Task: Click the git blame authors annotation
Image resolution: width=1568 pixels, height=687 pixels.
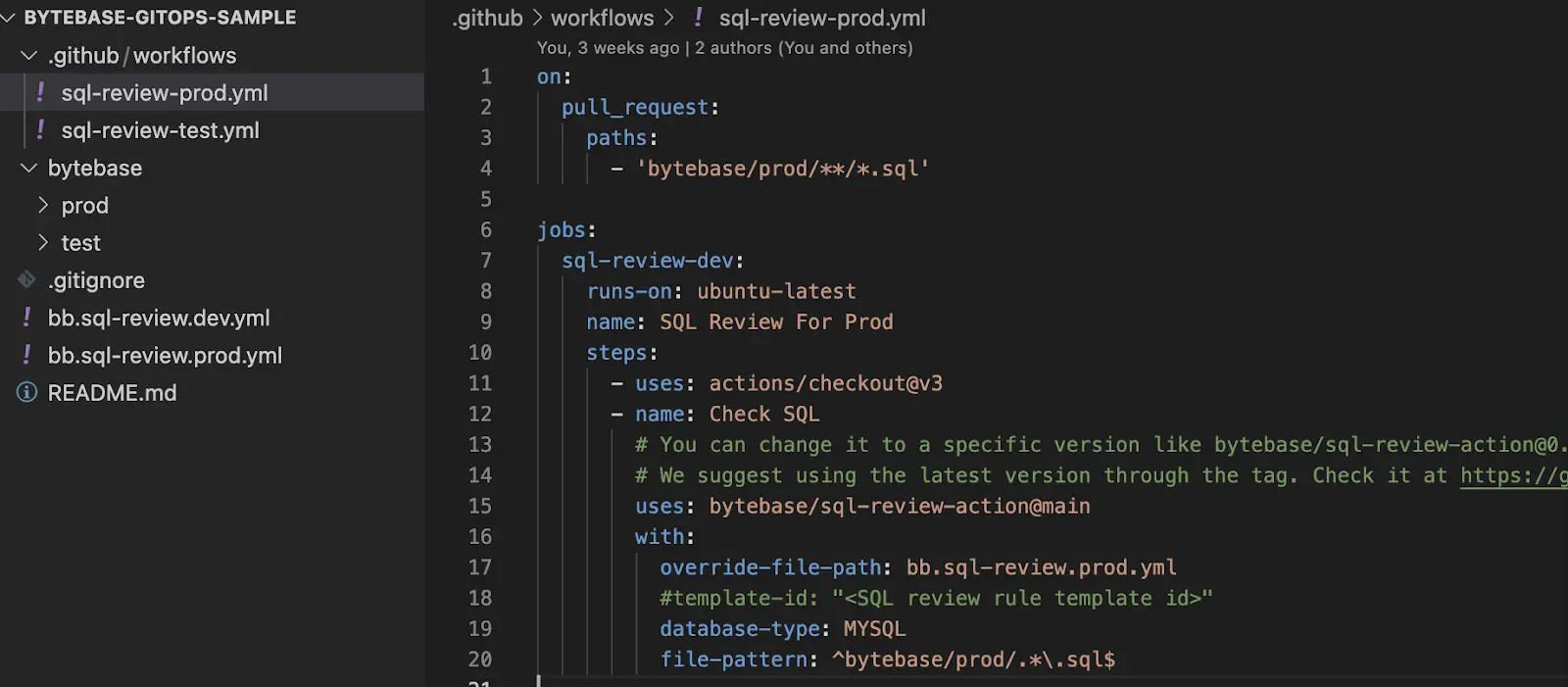Action: tap(724, 47)
